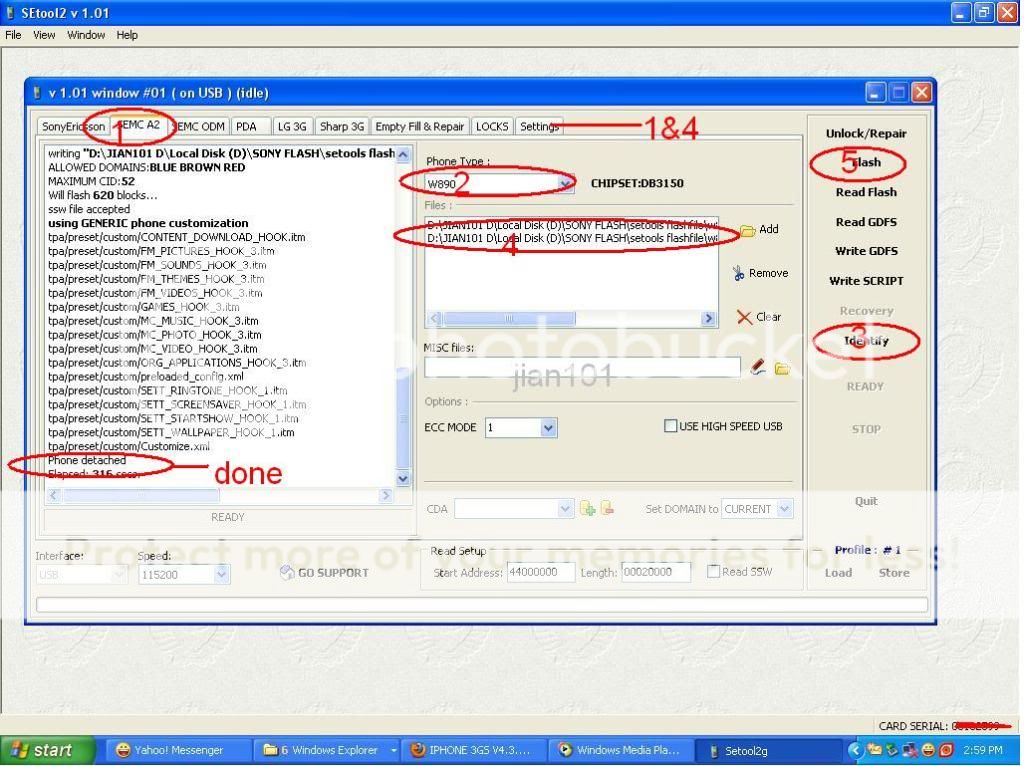Click the Setool2g taskbar button

coord(769,750)
